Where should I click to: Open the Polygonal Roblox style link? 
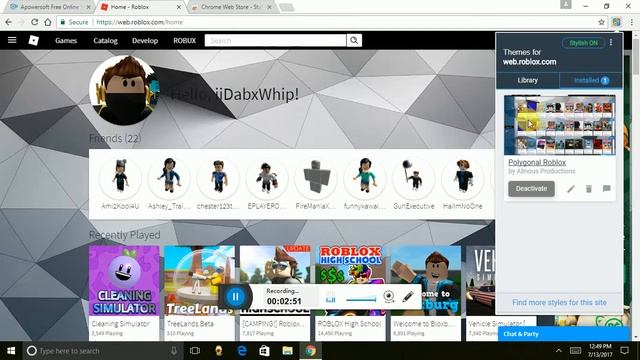click(x=537, y=162)
